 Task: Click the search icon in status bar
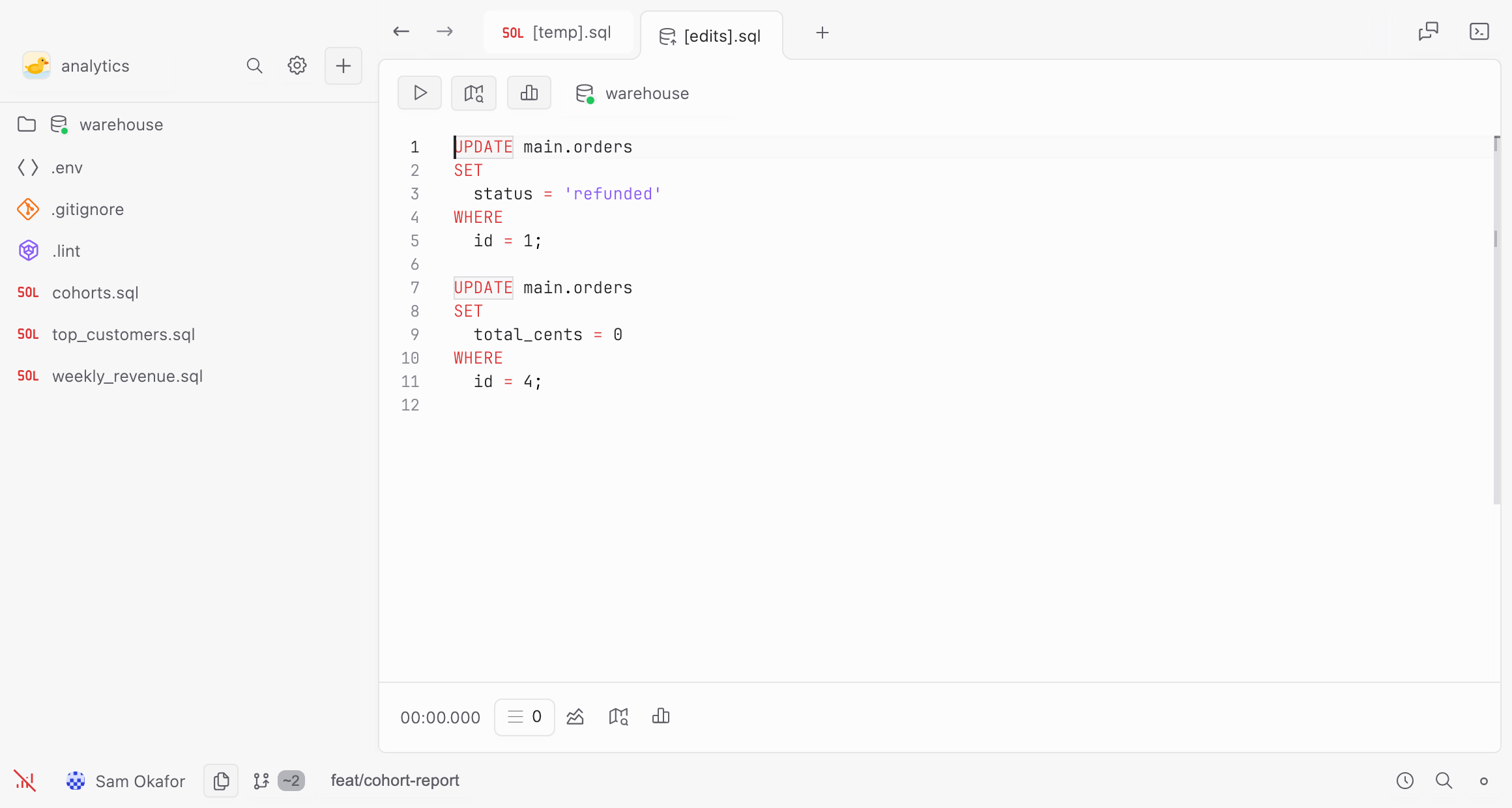coord(1444,781)
